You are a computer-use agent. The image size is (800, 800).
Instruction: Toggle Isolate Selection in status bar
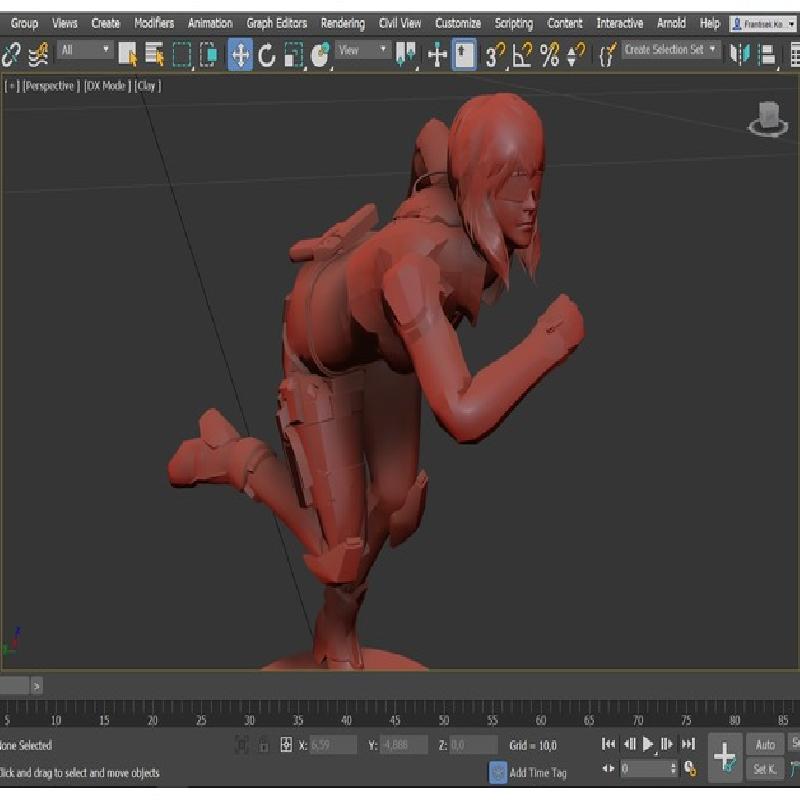coord(242,745)
